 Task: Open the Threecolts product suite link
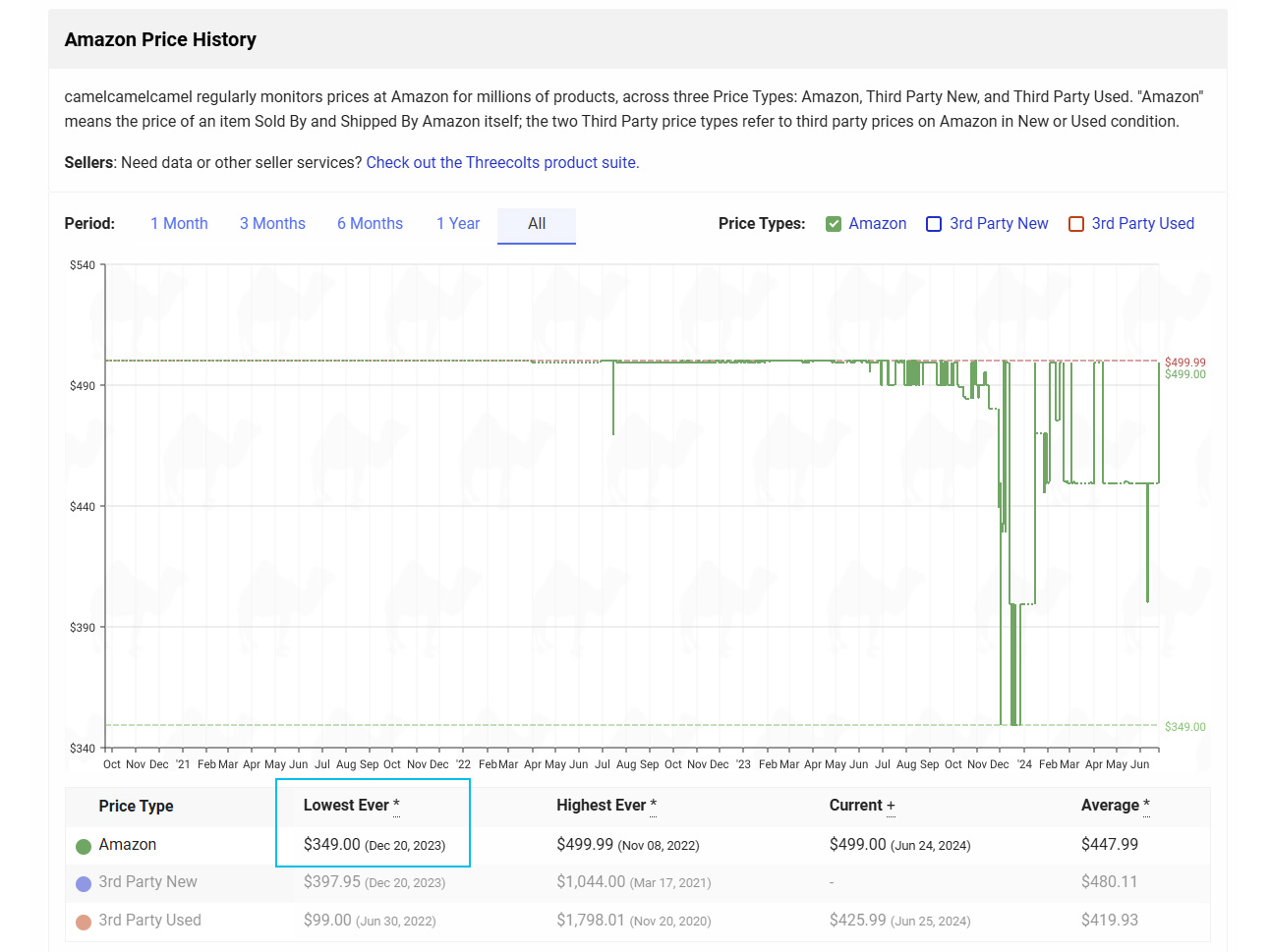pos(502,163)
